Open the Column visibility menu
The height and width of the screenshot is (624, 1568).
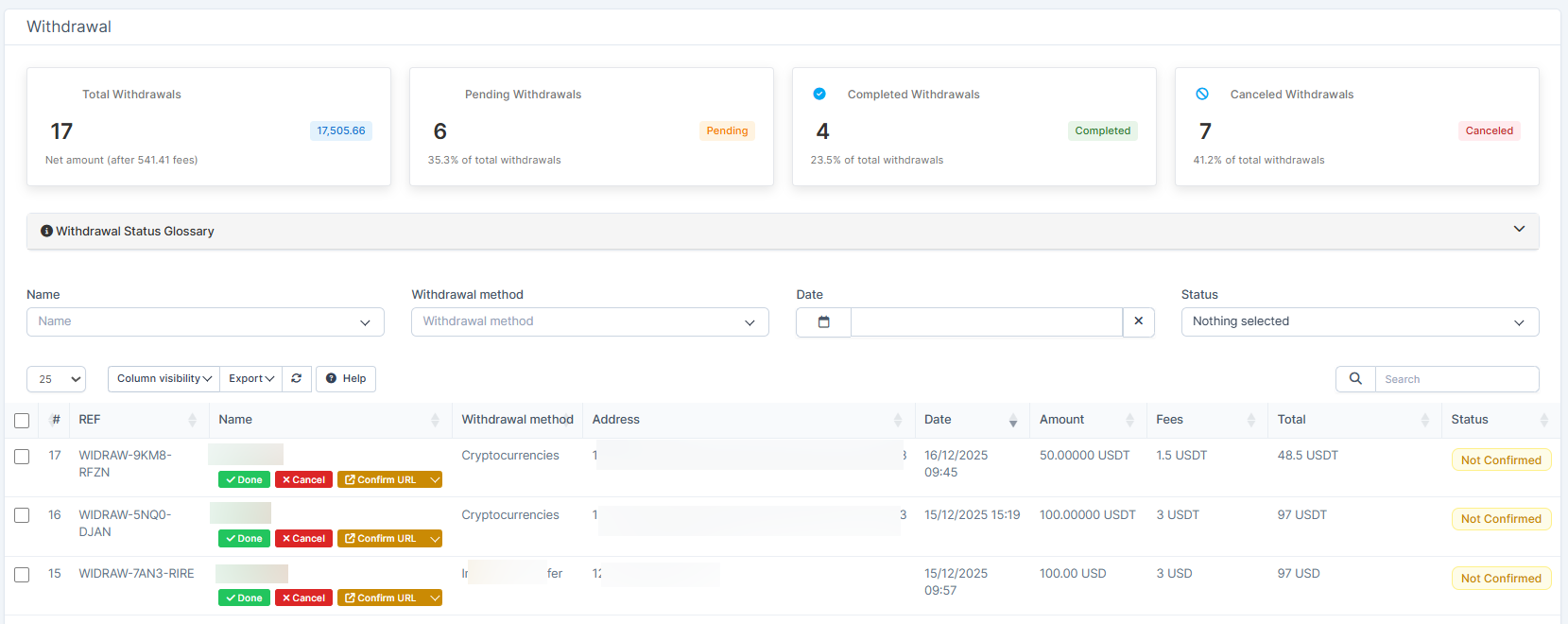click(x=164, y=378)
